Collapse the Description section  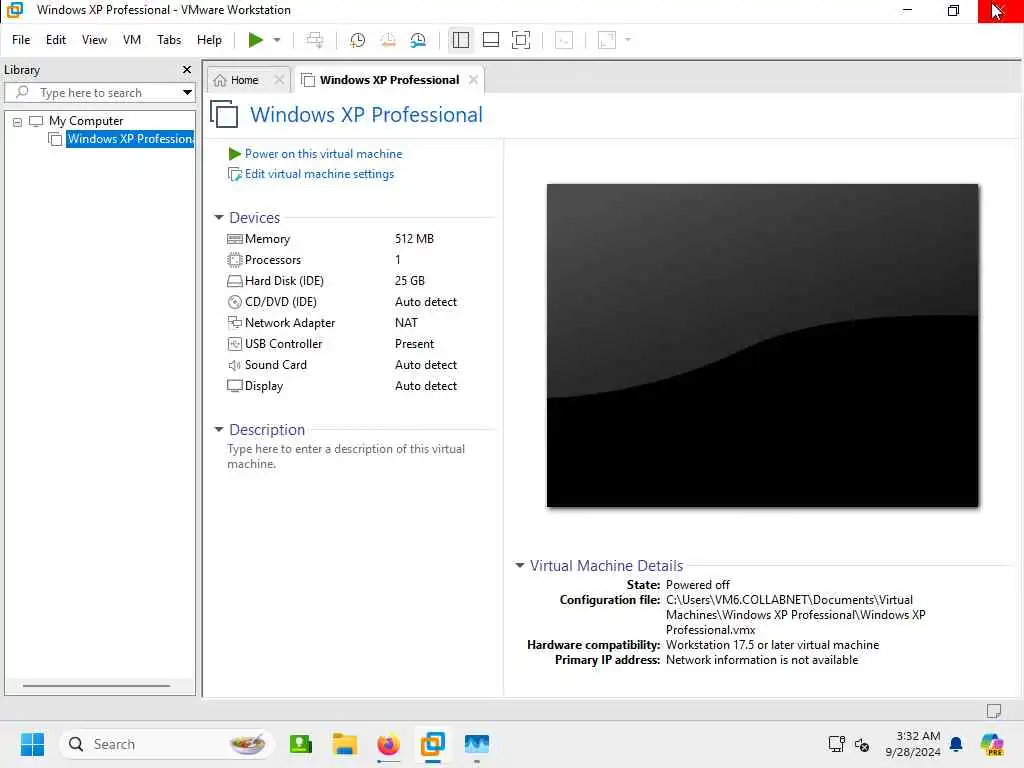pyautogui.click(x=219, y=429)
